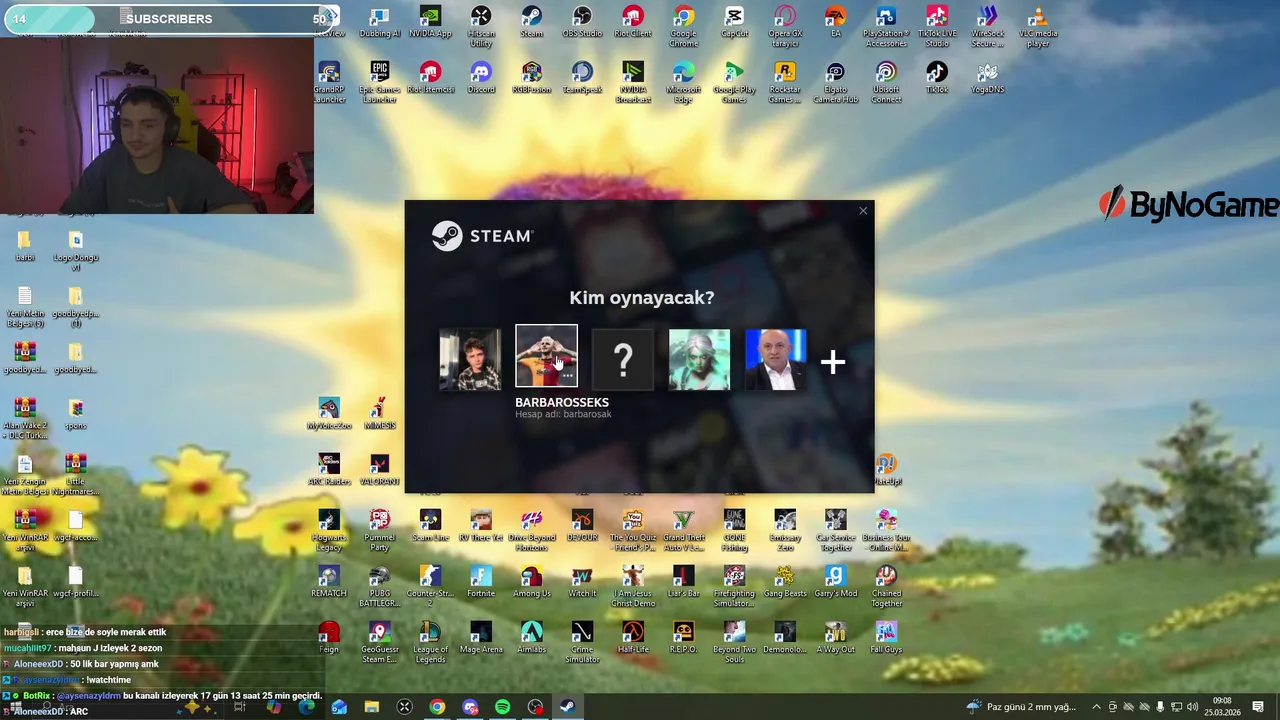
Task: Select the Grand Theft Auto V shortcut
Action: (x=683, y=531)
